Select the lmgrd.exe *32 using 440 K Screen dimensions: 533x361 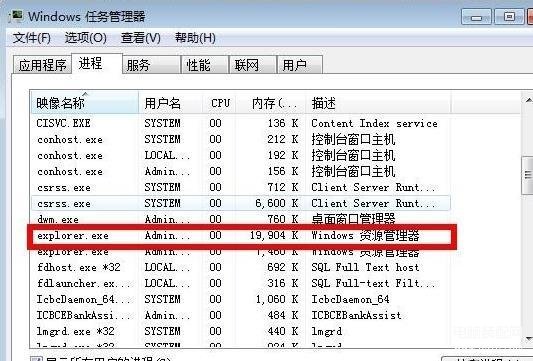point(241,331)
